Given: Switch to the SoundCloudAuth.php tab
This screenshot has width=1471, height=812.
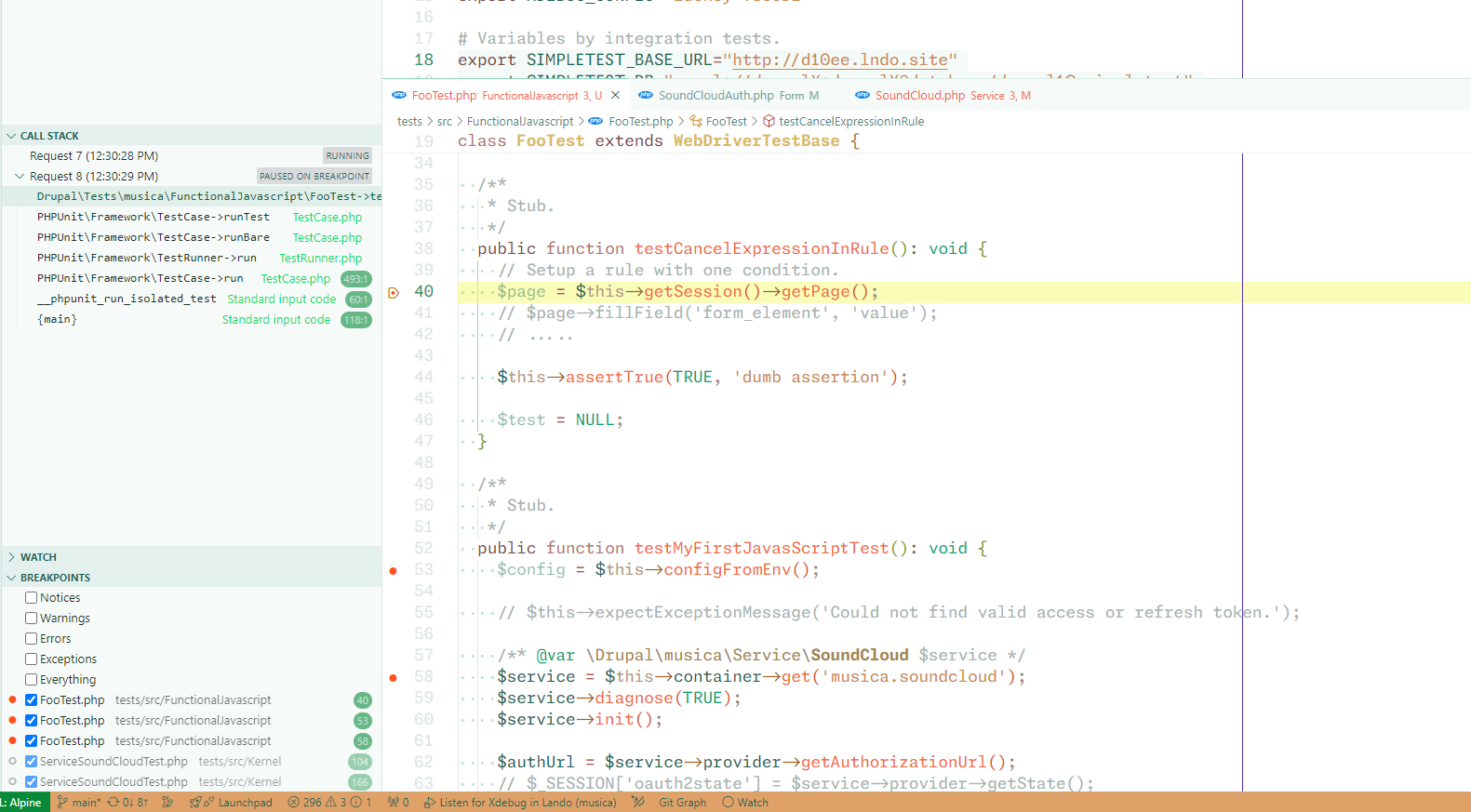Looking at the screenshot, I should click(738, 96).
